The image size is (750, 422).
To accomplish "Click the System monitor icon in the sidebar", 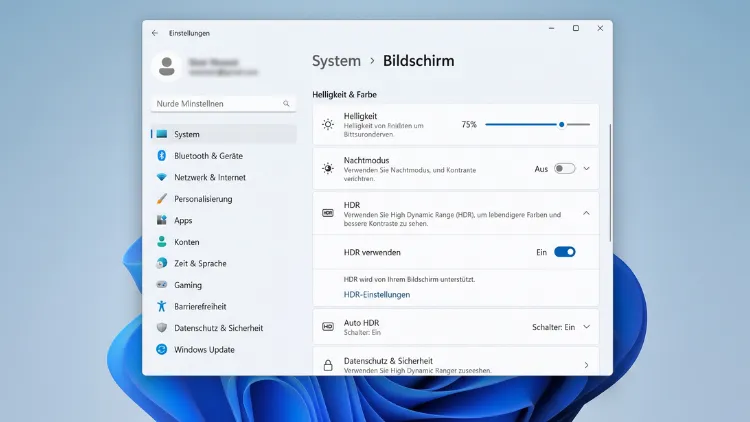I will pos(162,134).
